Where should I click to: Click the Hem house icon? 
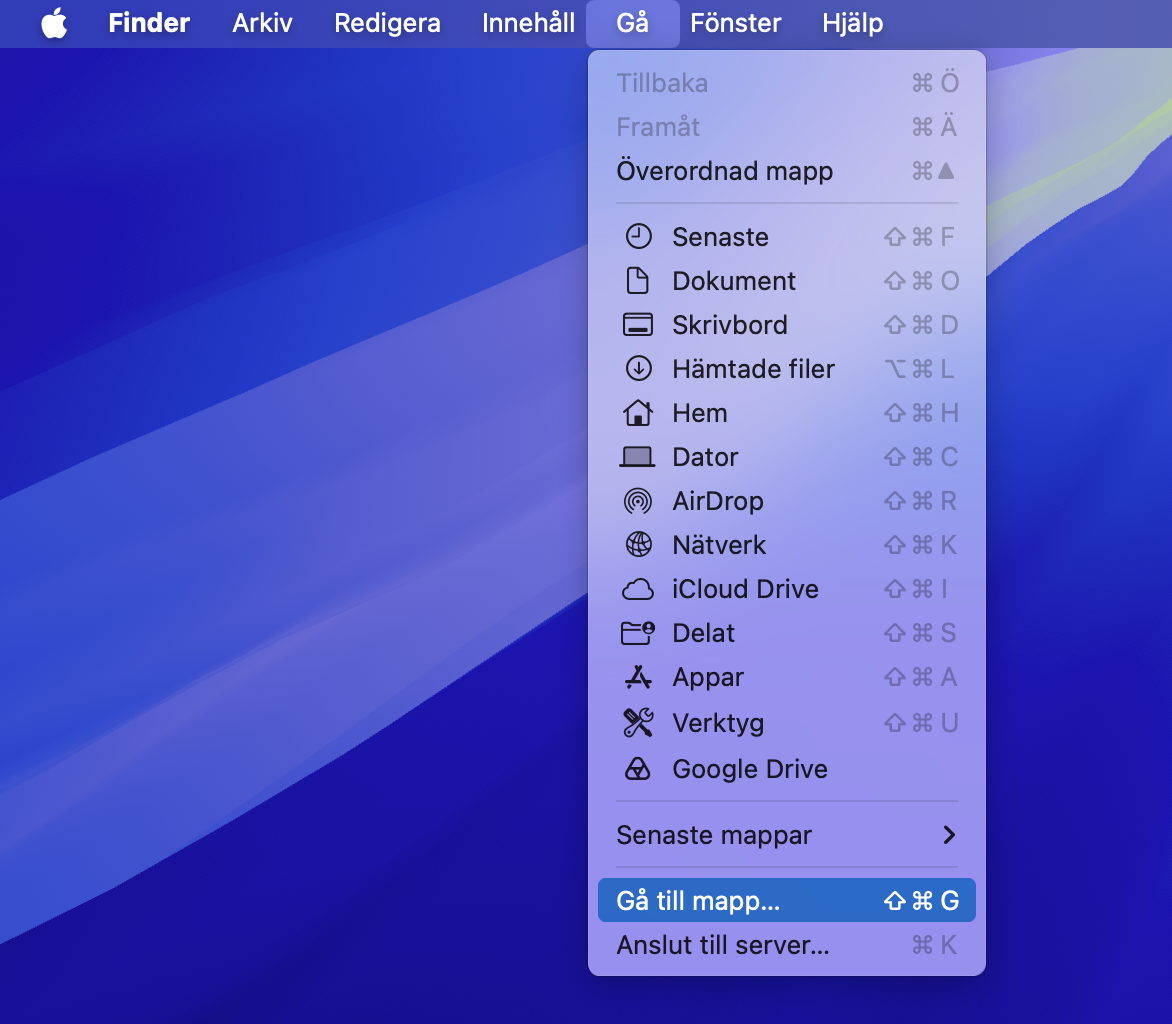point(638,413)
